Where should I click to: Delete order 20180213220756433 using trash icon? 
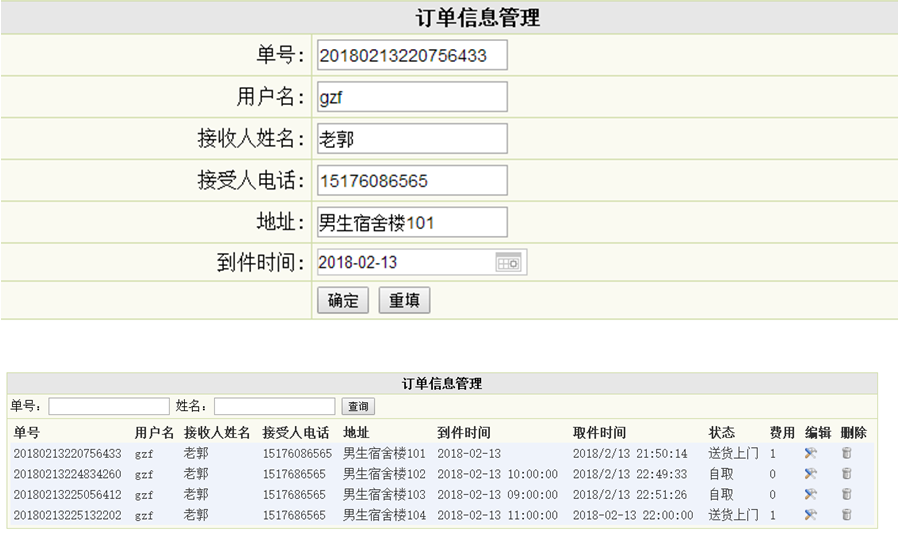pyautogui.click(x=846, y=453)
